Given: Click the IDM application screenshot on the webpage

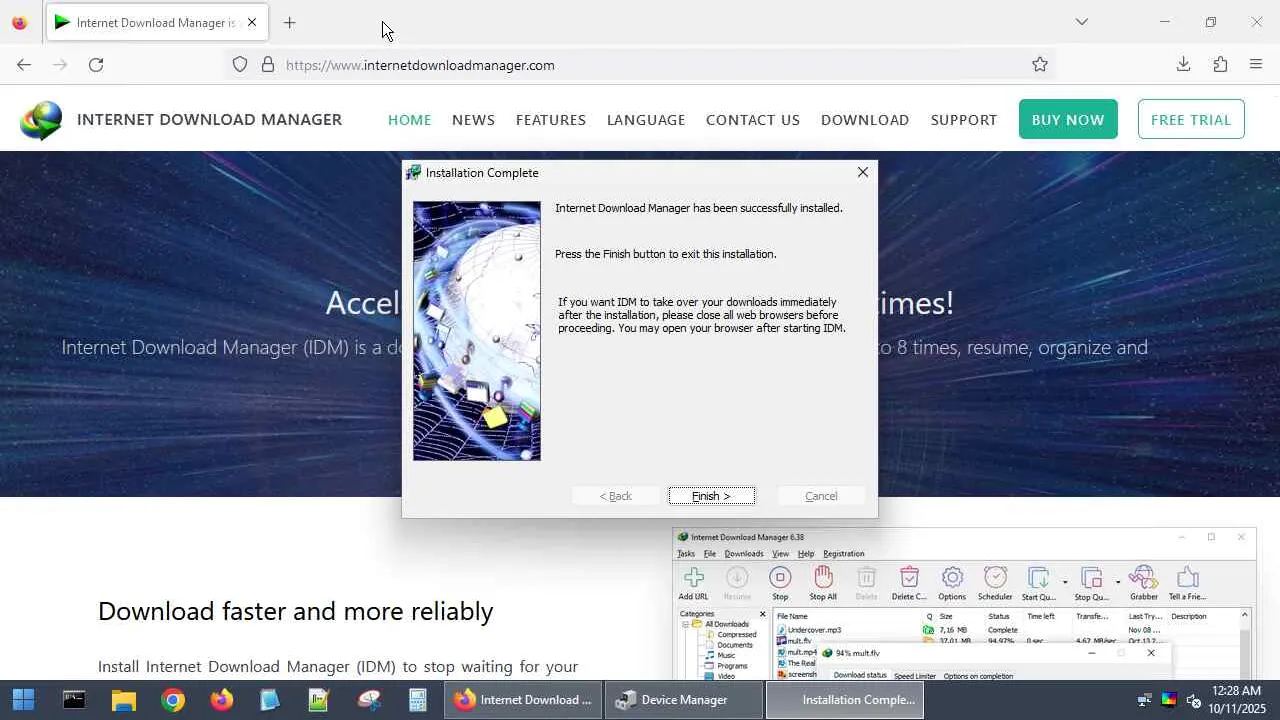Looking at the screenshot, I should pyautogui.click(x=964, y=604).
